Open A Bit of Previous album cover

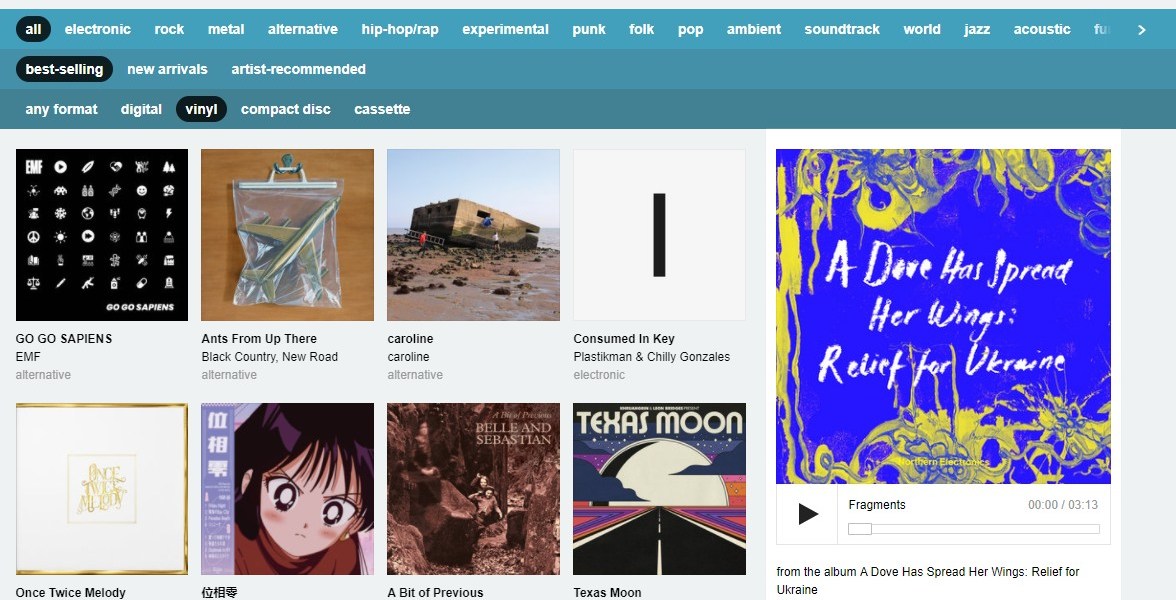(x=473, y=489)
